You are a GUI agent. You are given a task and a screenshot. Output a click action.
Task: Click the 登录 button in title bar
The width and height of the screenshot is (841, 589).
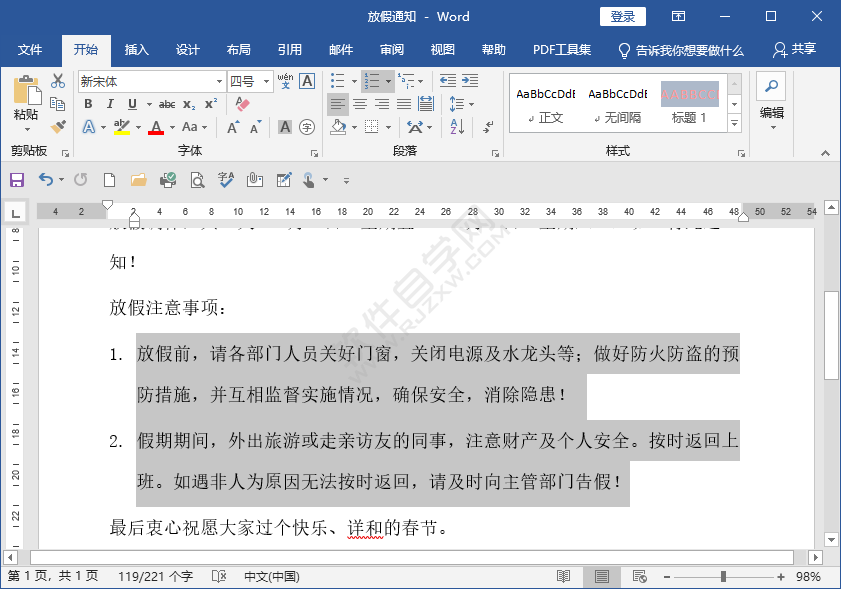click(625, 16)
